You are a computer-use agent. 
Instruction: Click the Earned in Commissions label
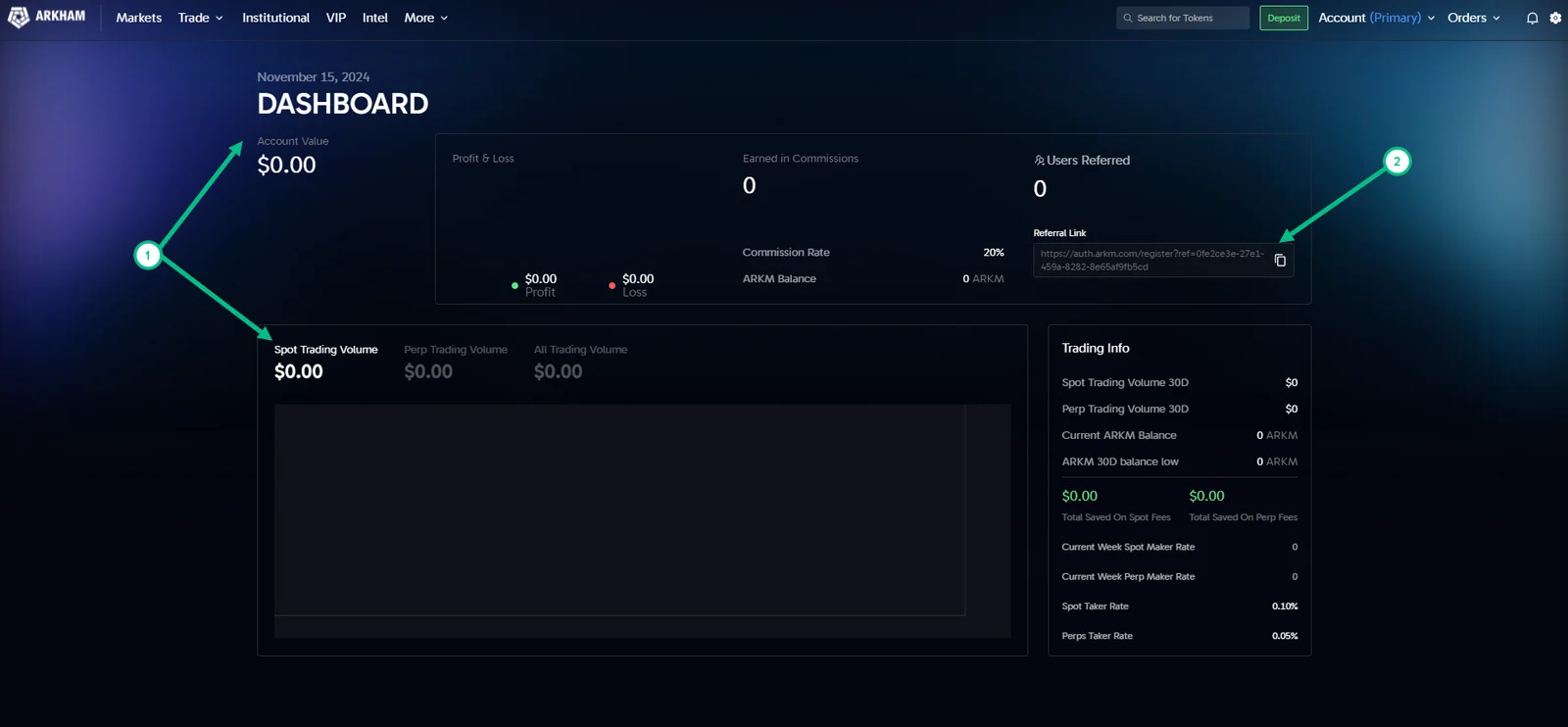(800, 158)
